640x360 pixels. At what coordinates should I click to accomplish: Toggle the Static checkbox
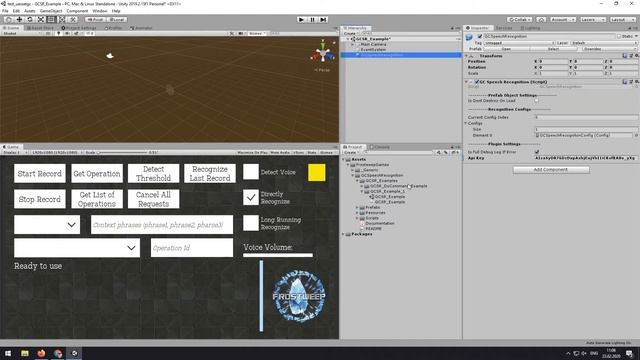(x=619, y=36)
